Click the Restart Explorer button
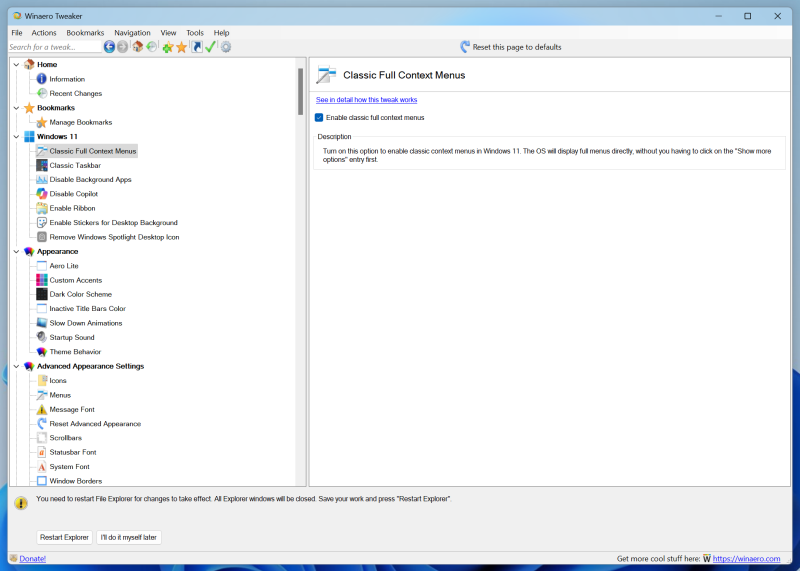 [x=64, y=537]
